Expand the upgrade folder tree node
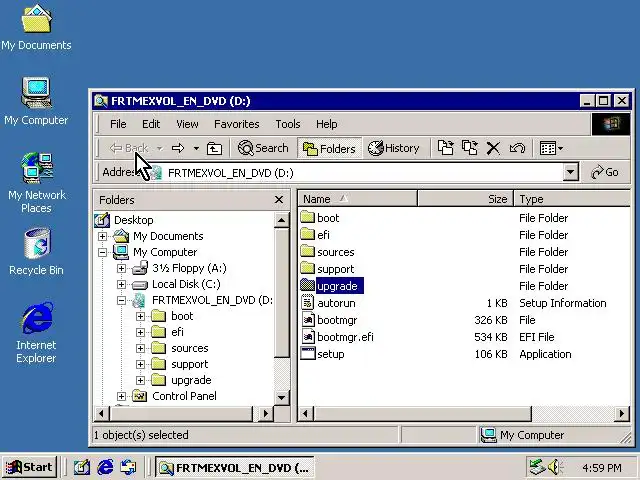The width and height of the screenshot is (640, 480). [140, 380]
